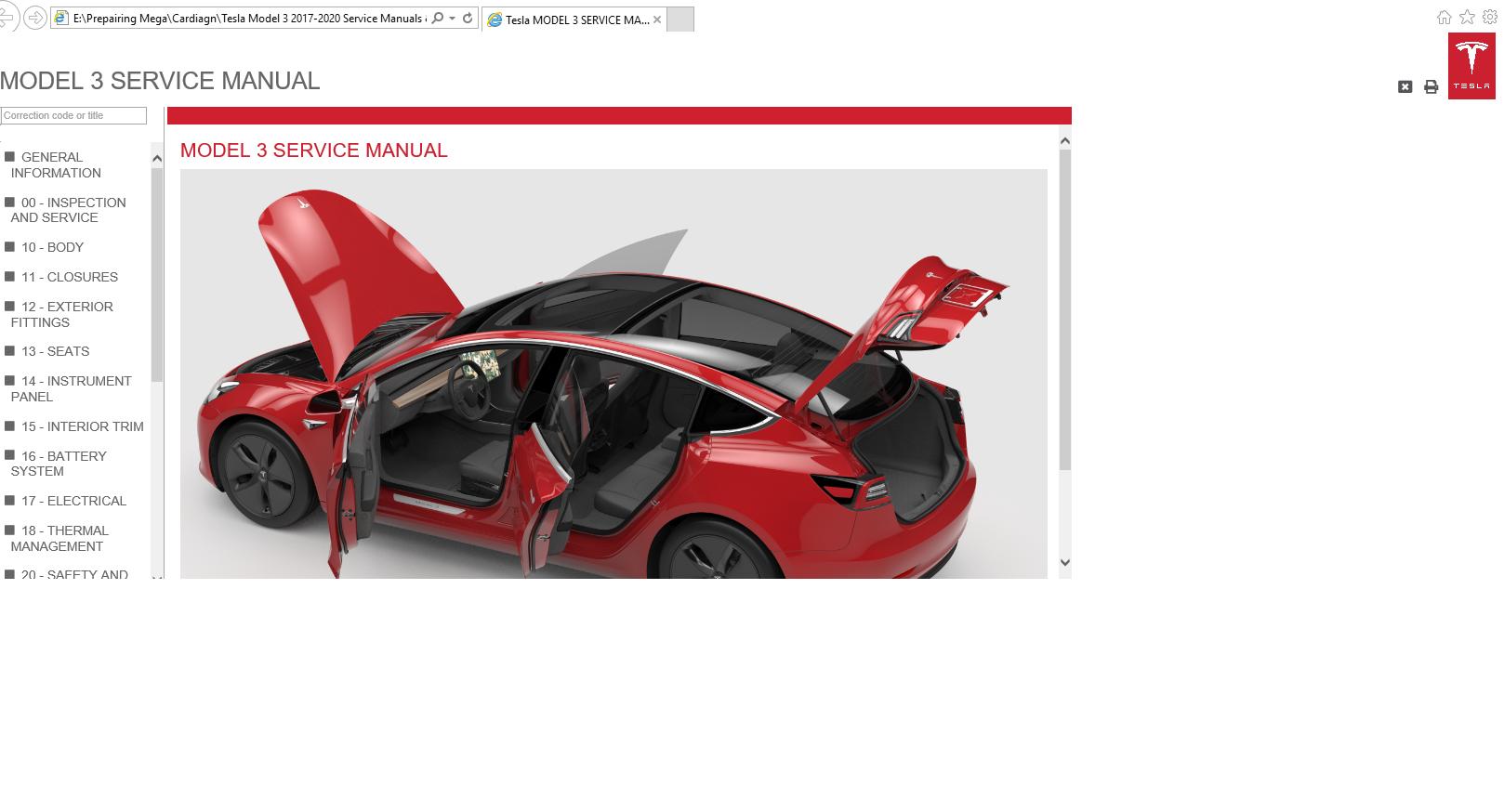Expand the 12 - EXTERIOR FITTINGS bullet
This screenshot has height=812, width=1504.
pos(9,306)
